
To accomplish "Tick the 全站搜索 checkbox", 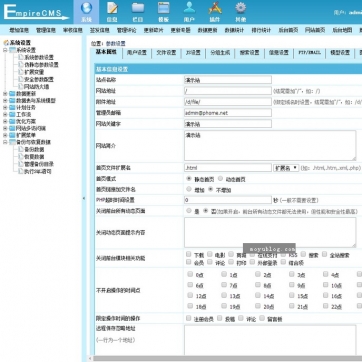I will (324, 254).
